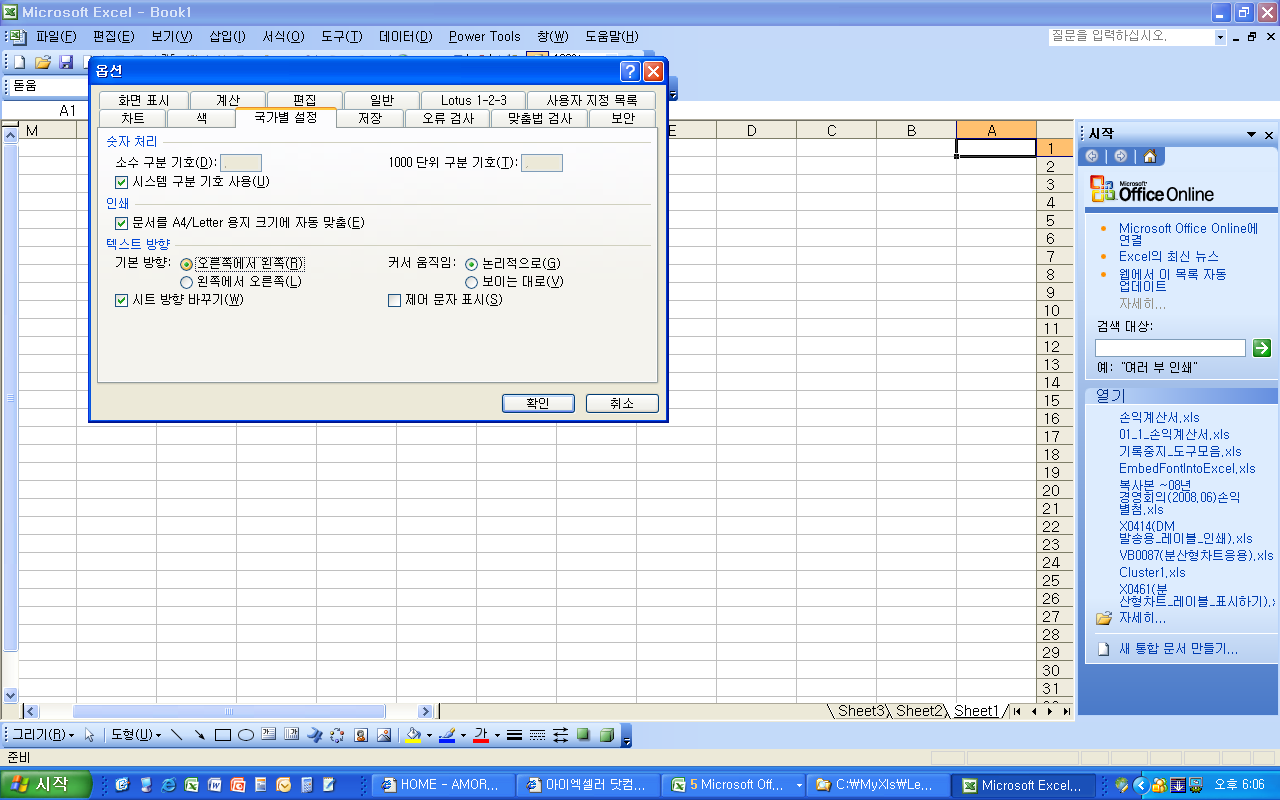This screenshot has width=1280, height=800.
Task: Uncheck 시트 방향 바꾸기 checkbox
Action: [122, 300]
